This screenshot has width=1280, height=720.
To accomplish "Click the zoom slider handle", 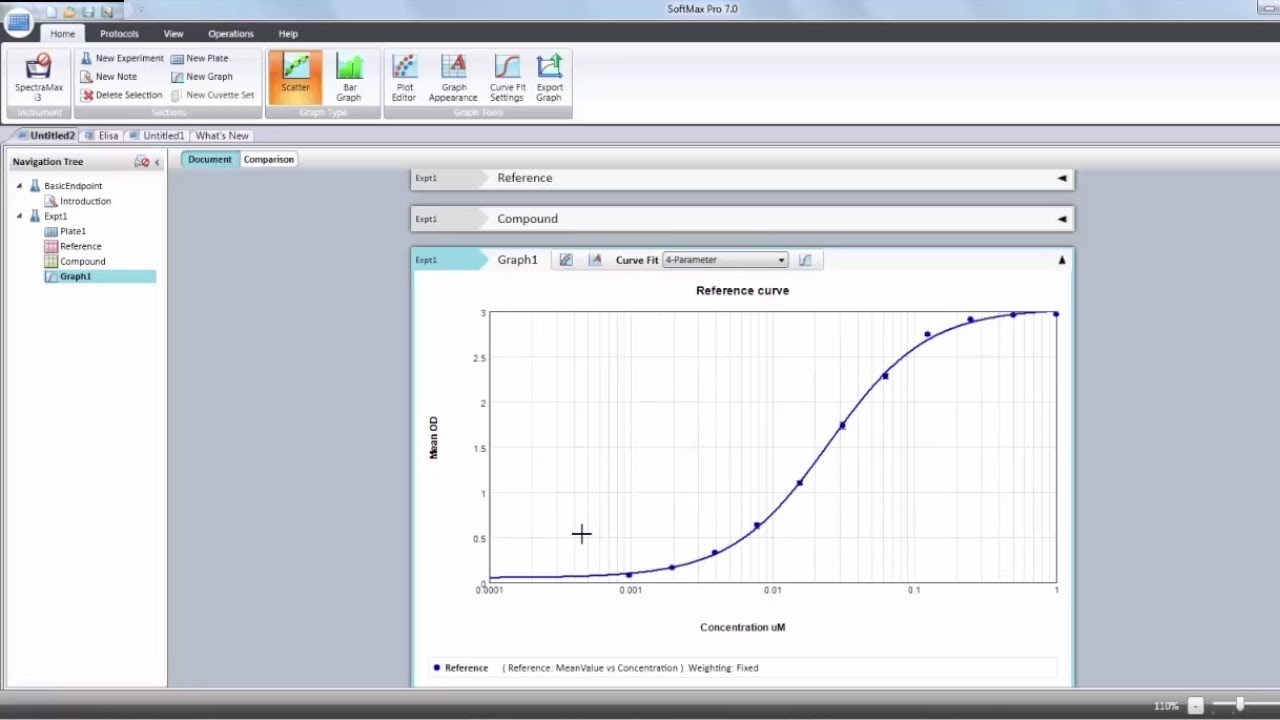I will click(1240, 705).
